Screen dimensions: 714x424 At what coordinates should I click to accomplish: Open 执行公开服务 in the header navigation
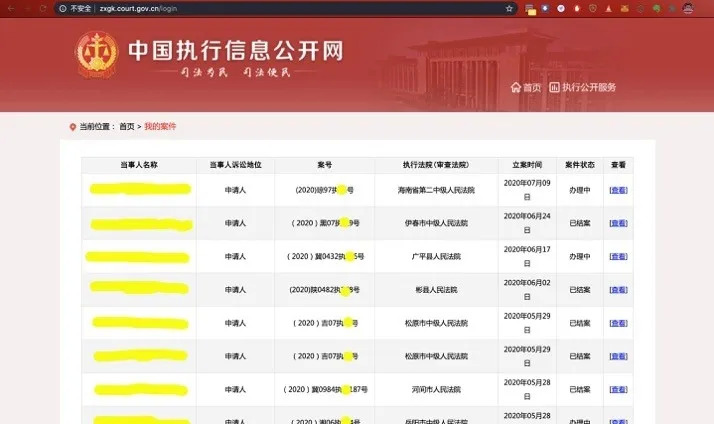click(589, 87)
